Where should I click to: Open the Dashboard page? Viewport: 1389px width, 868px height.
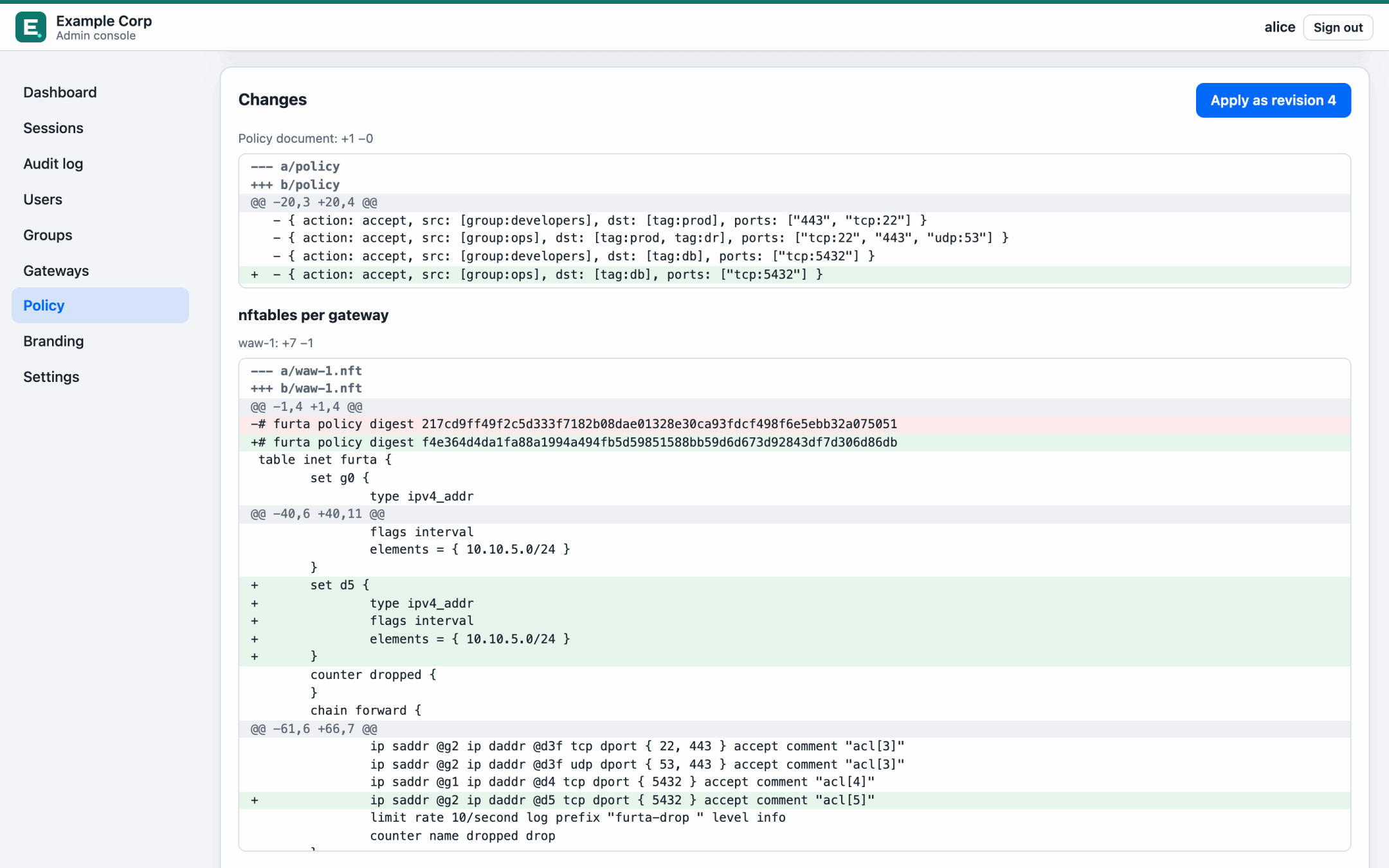tap(100, 93)
